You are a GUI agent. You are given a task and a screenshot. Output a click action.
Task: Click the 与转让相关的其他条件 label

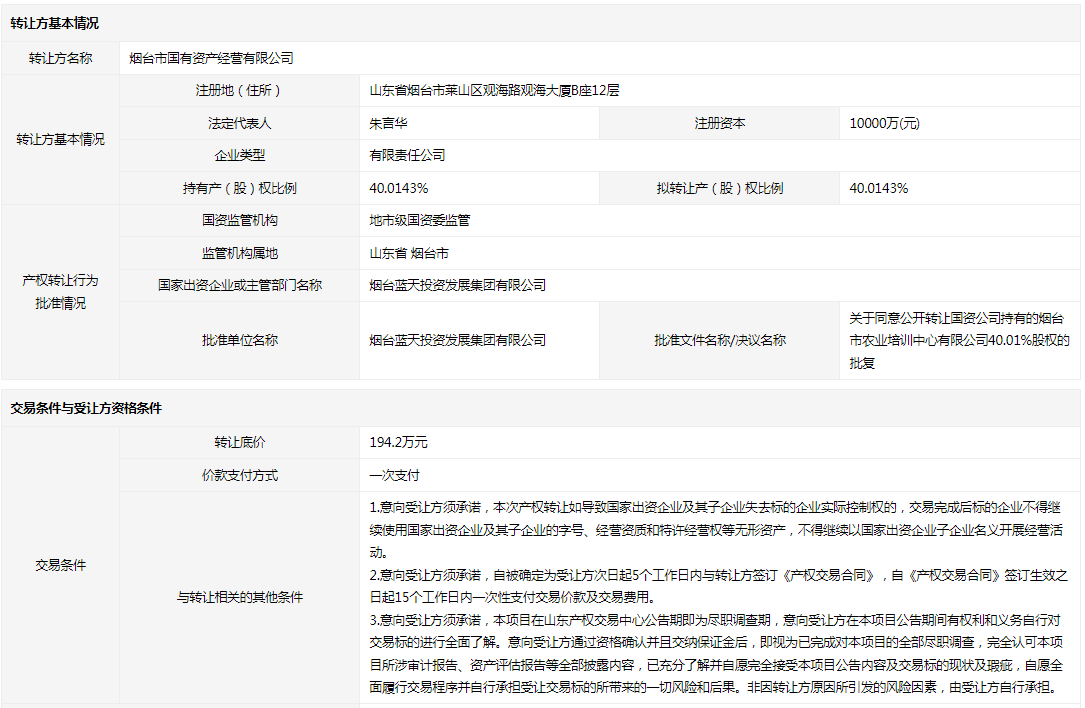click(239, 598)
